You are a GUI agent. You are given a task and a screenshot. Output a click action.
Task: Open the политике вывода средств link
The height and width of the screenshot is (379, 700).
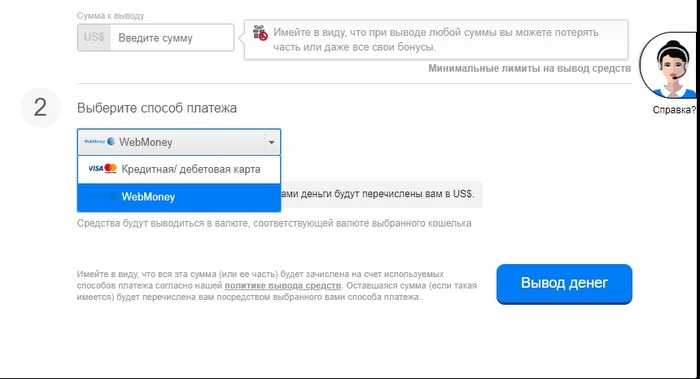(283, 286)
